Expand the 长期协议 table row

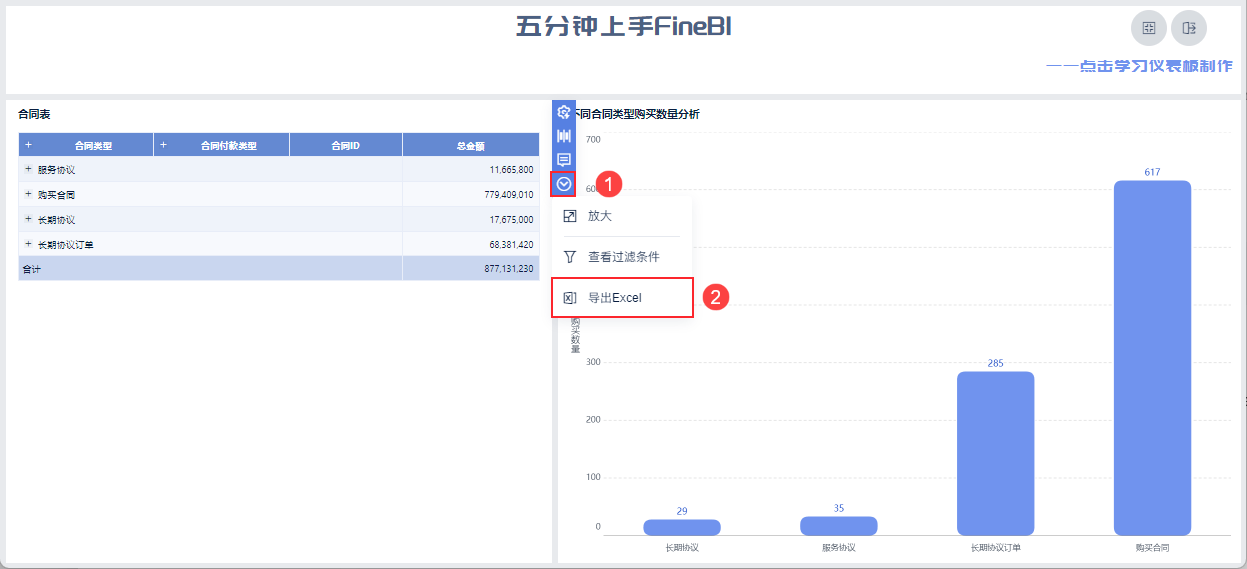point(28,219)
